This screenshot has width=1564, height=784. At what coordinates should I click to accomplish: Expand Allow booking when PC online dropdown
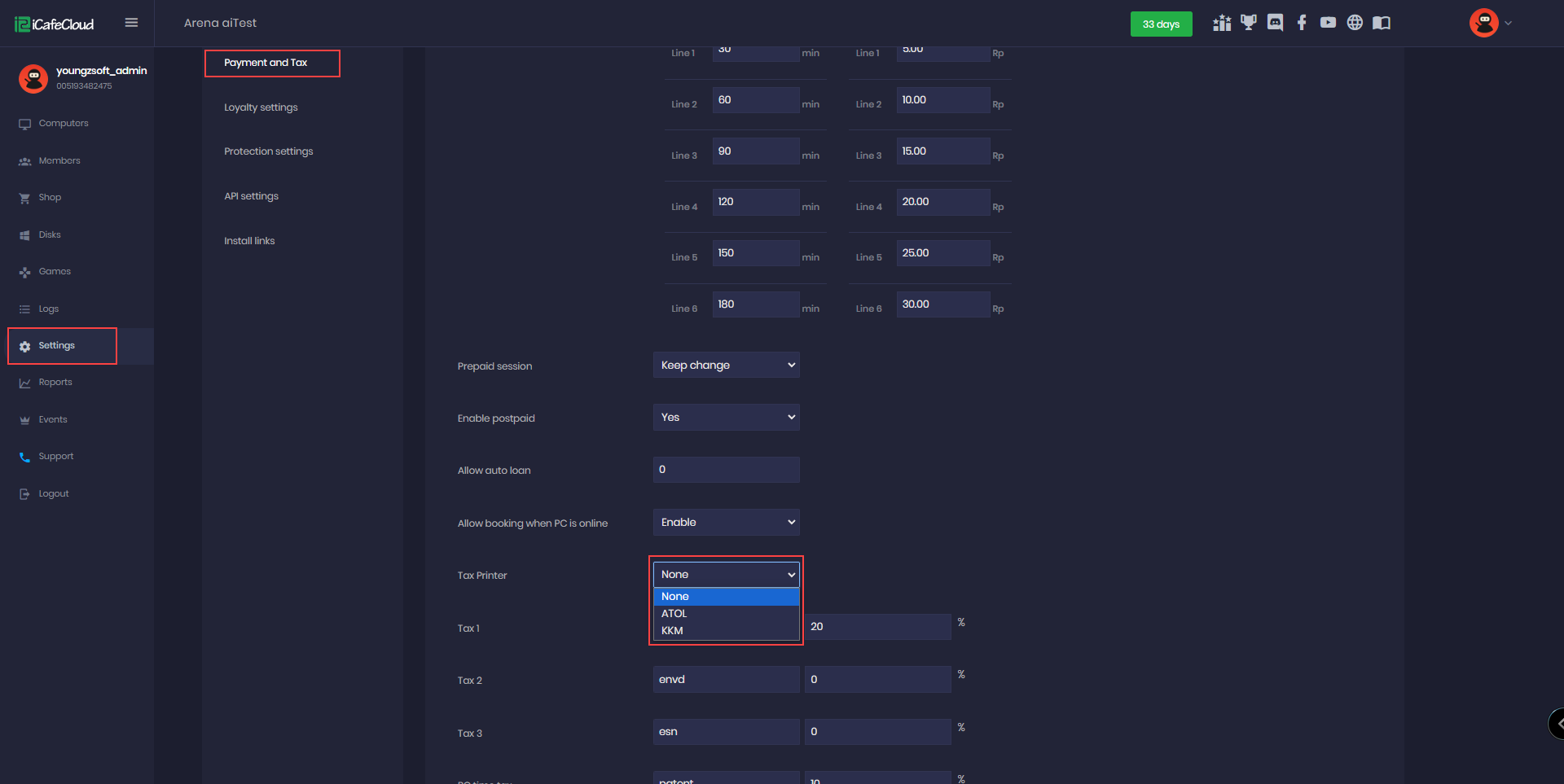[726, 523]
